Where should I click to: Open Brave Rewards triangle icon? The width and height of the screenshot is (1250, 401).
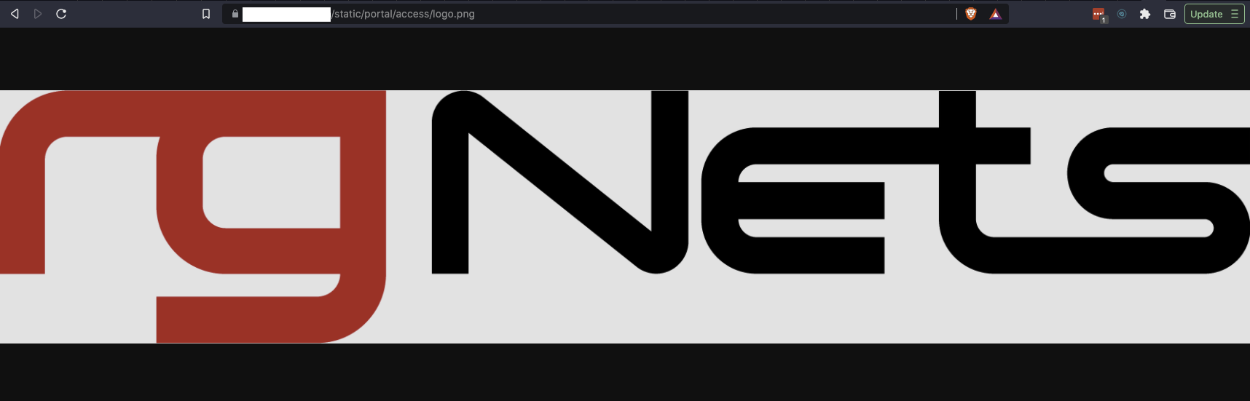[996, 14]
